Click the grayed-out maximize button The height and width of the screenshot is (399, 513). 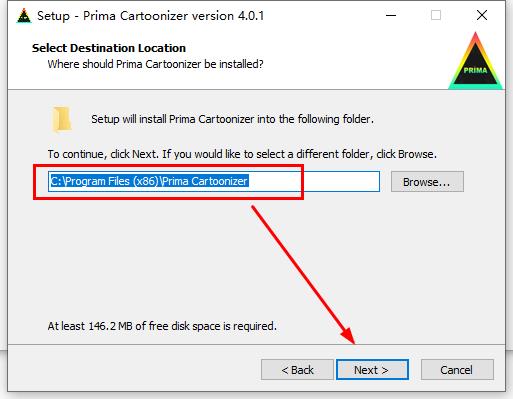click(x=436, y=15)
